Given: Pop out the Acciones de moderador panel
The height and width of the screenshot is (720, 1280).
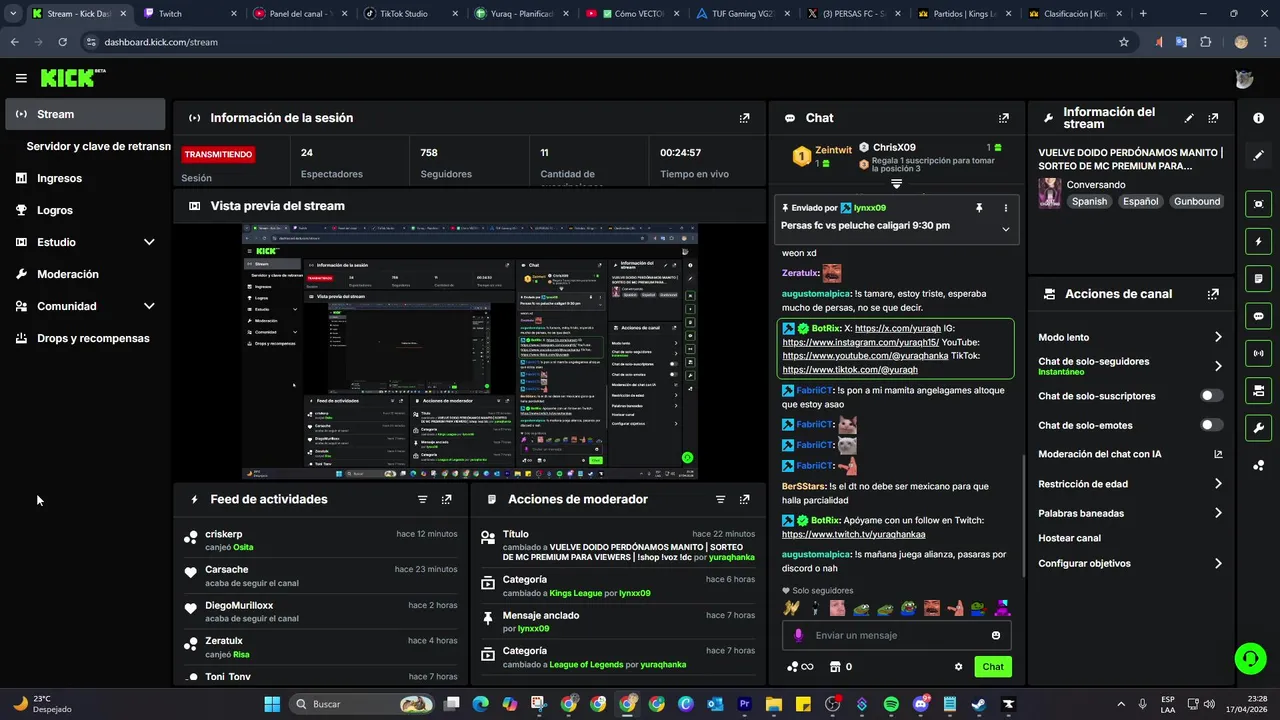Looking at the screenshot, I should pos(744,499).
